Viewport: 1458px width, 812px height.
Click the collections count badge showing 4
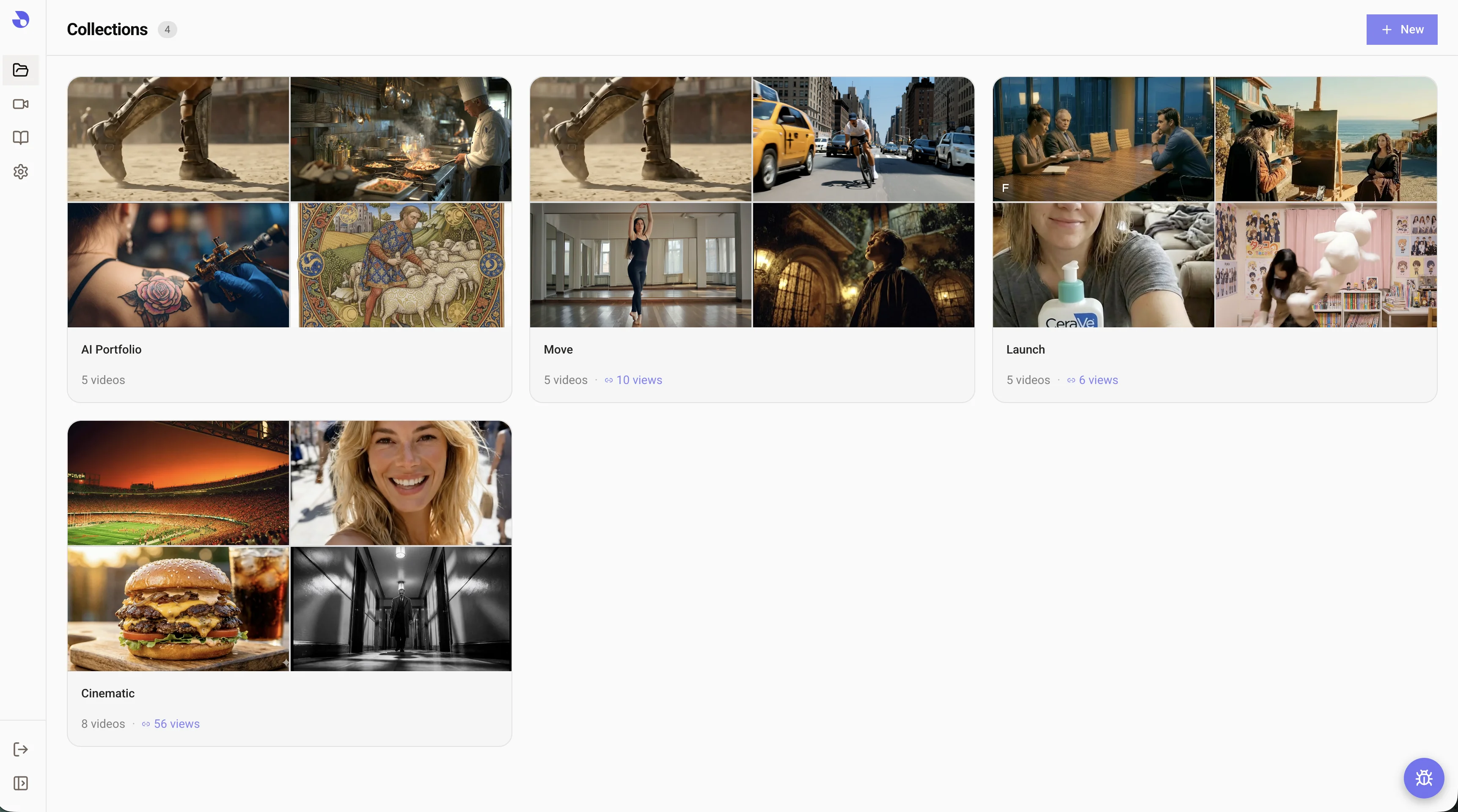(x=167, y=30)
